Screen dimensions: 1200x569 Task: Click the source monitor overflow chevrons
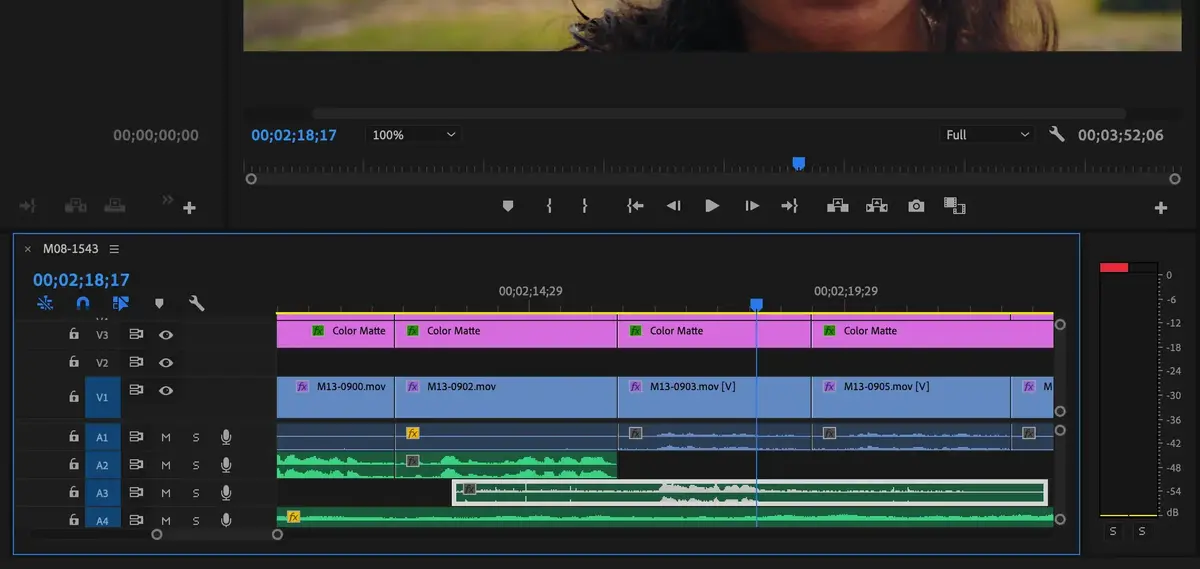click(168, 201)
